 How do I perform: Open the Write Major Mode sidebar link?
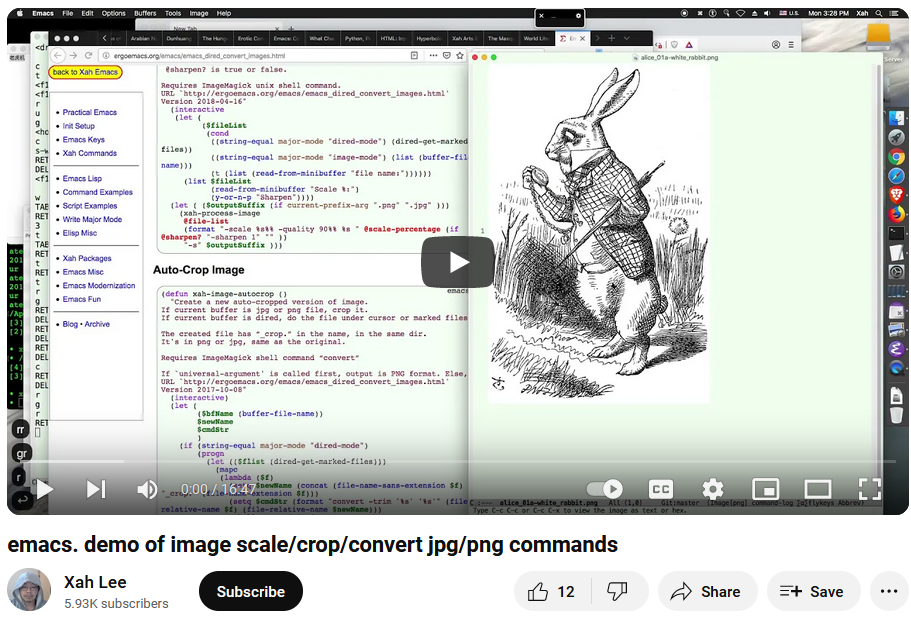pyautogui.click(x=92, y=219)
